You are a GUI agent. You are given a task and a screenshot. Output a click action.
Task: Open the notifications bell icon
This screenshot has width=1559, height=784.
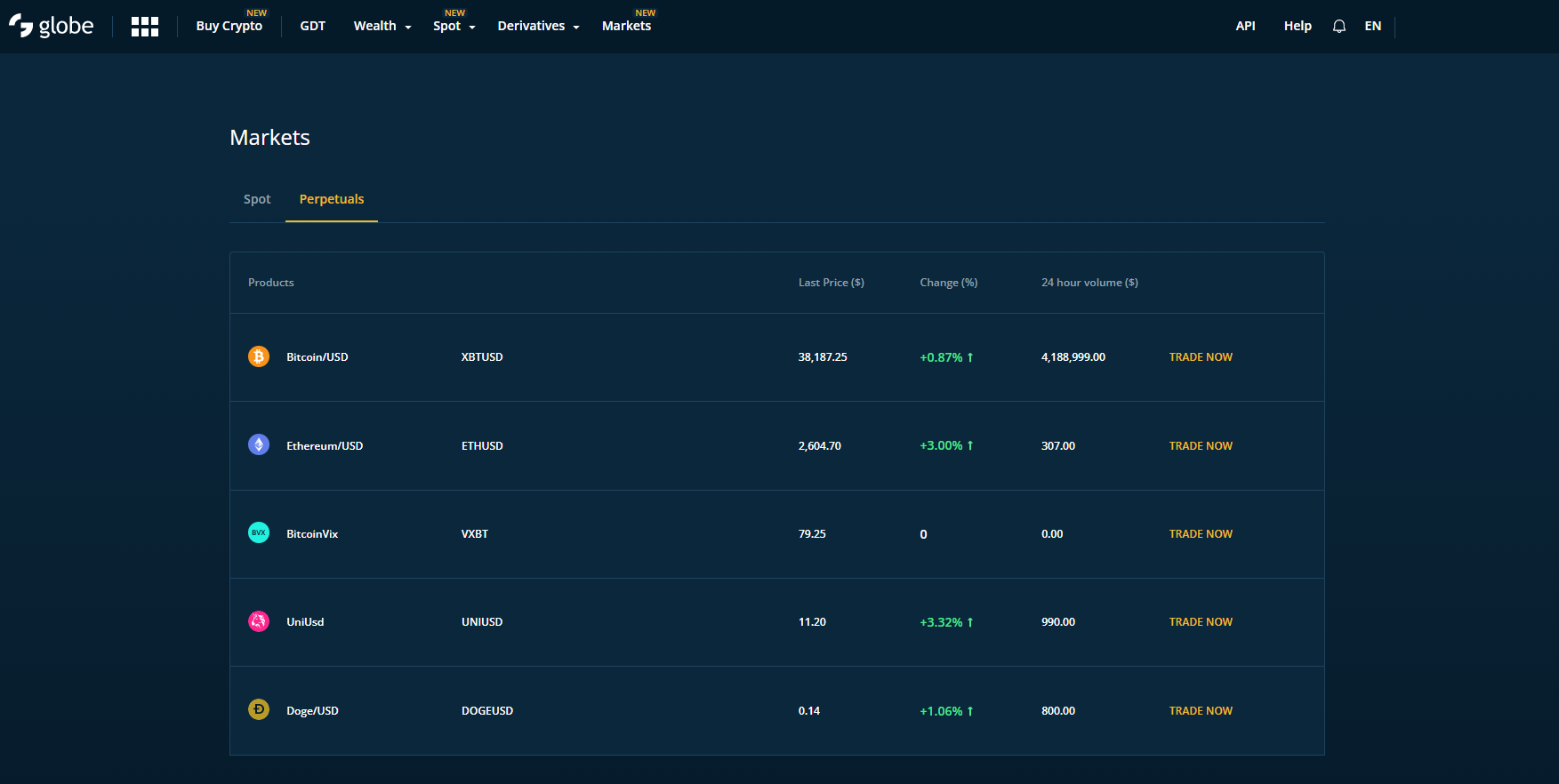(x=1338, y=27)
